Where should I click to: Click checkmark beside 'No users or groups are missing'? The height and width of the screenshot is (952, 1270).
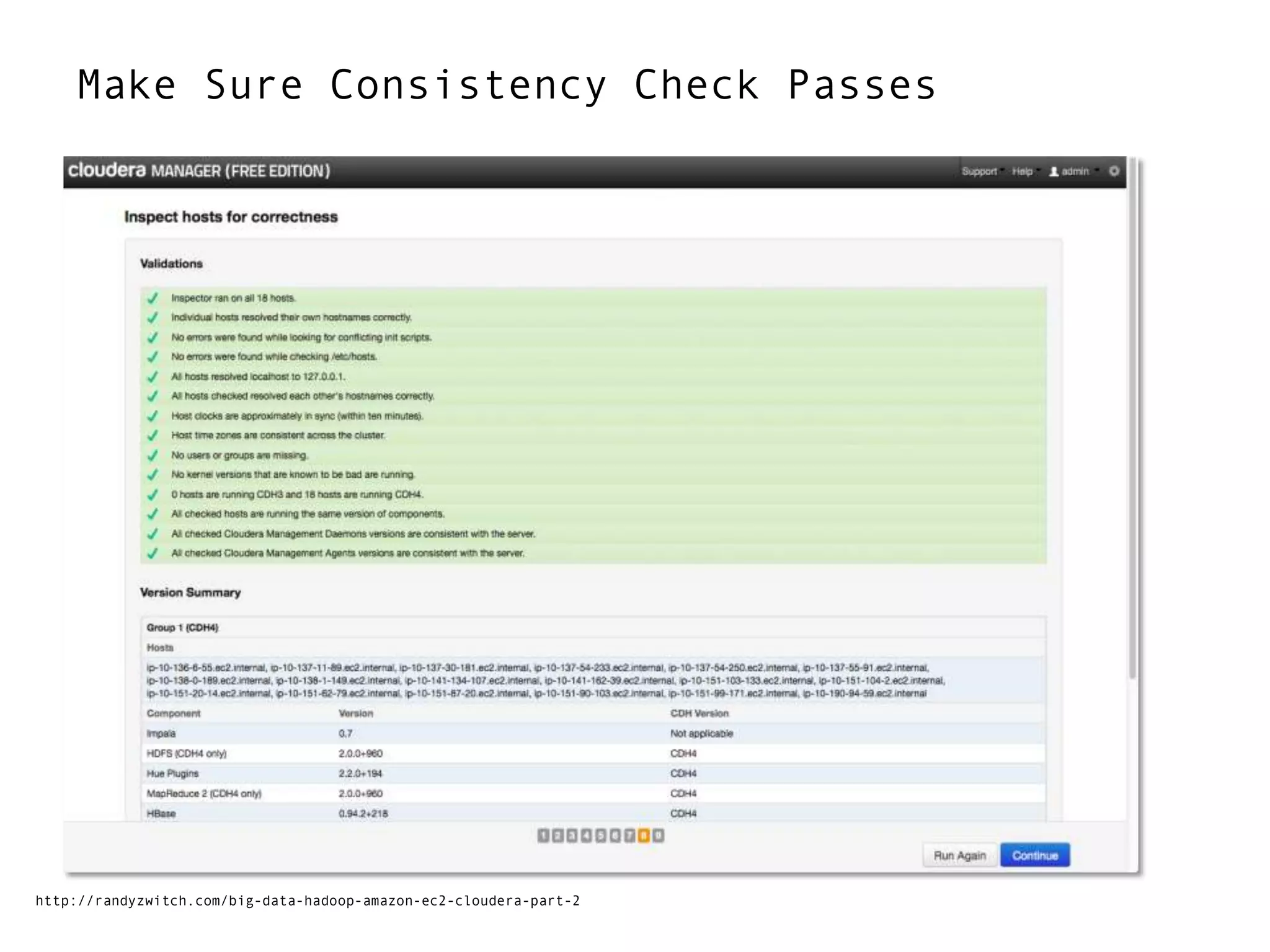(x=153, y=456)
